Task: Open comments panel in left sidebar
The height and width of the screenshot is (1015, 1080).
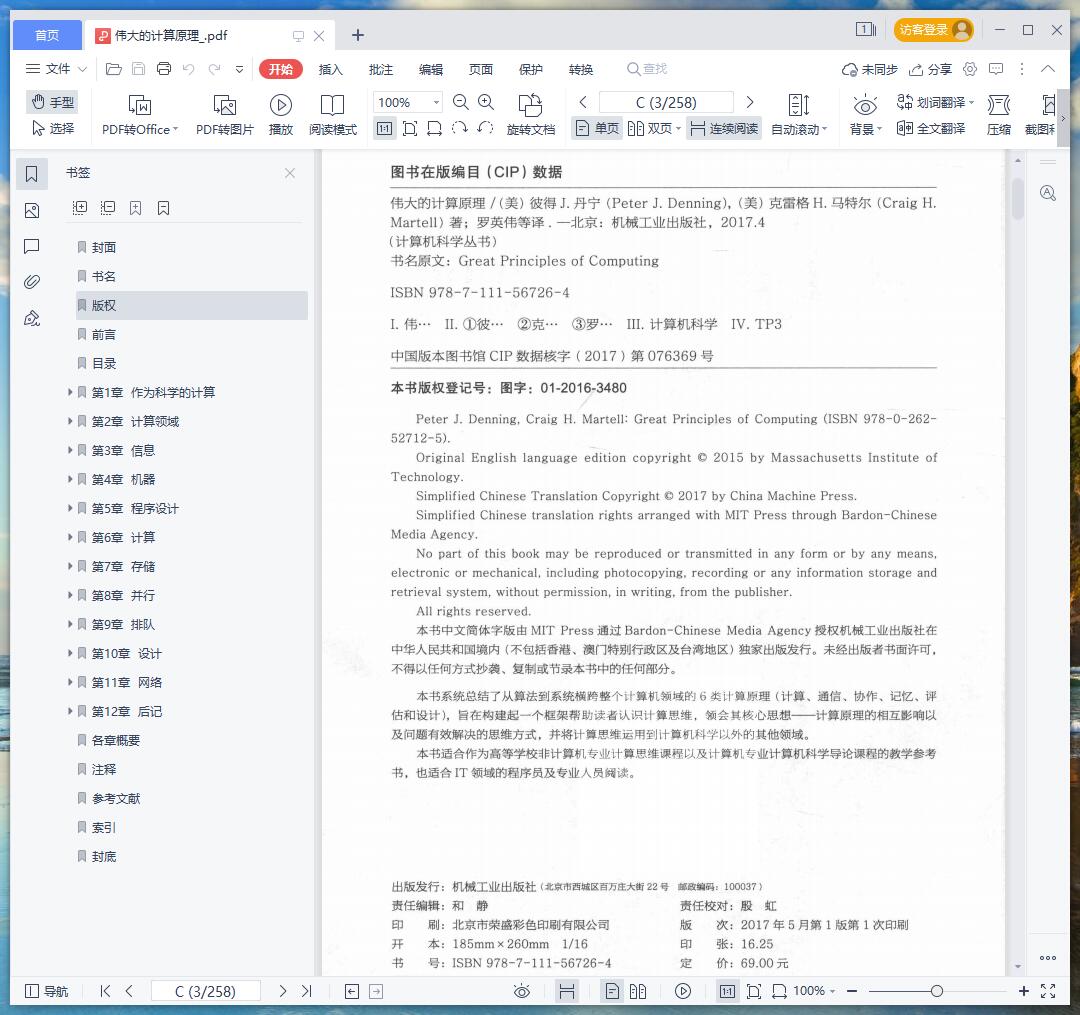Action: (x=32, y=247)
